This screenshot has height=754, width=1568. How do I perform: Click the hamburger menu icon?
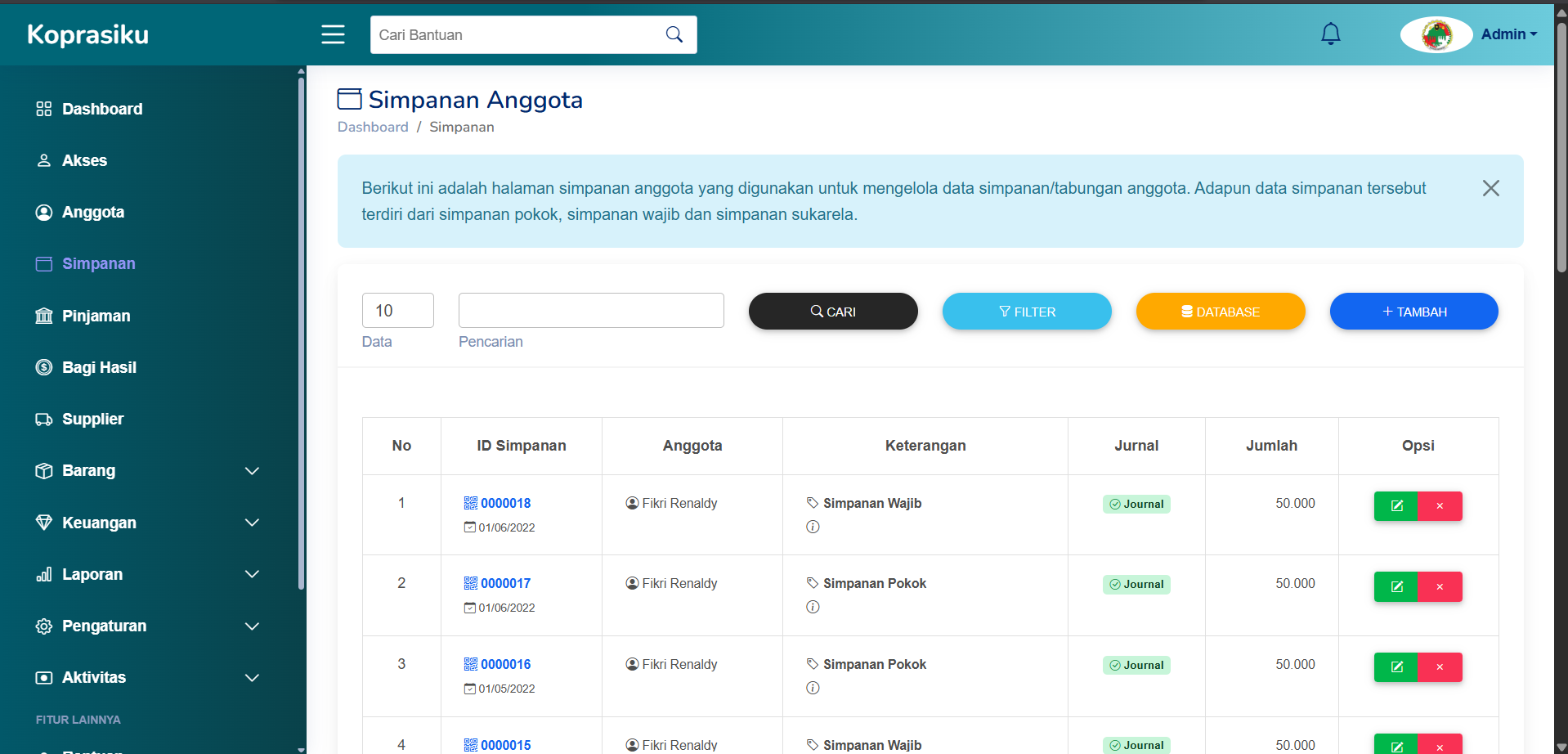333,34
